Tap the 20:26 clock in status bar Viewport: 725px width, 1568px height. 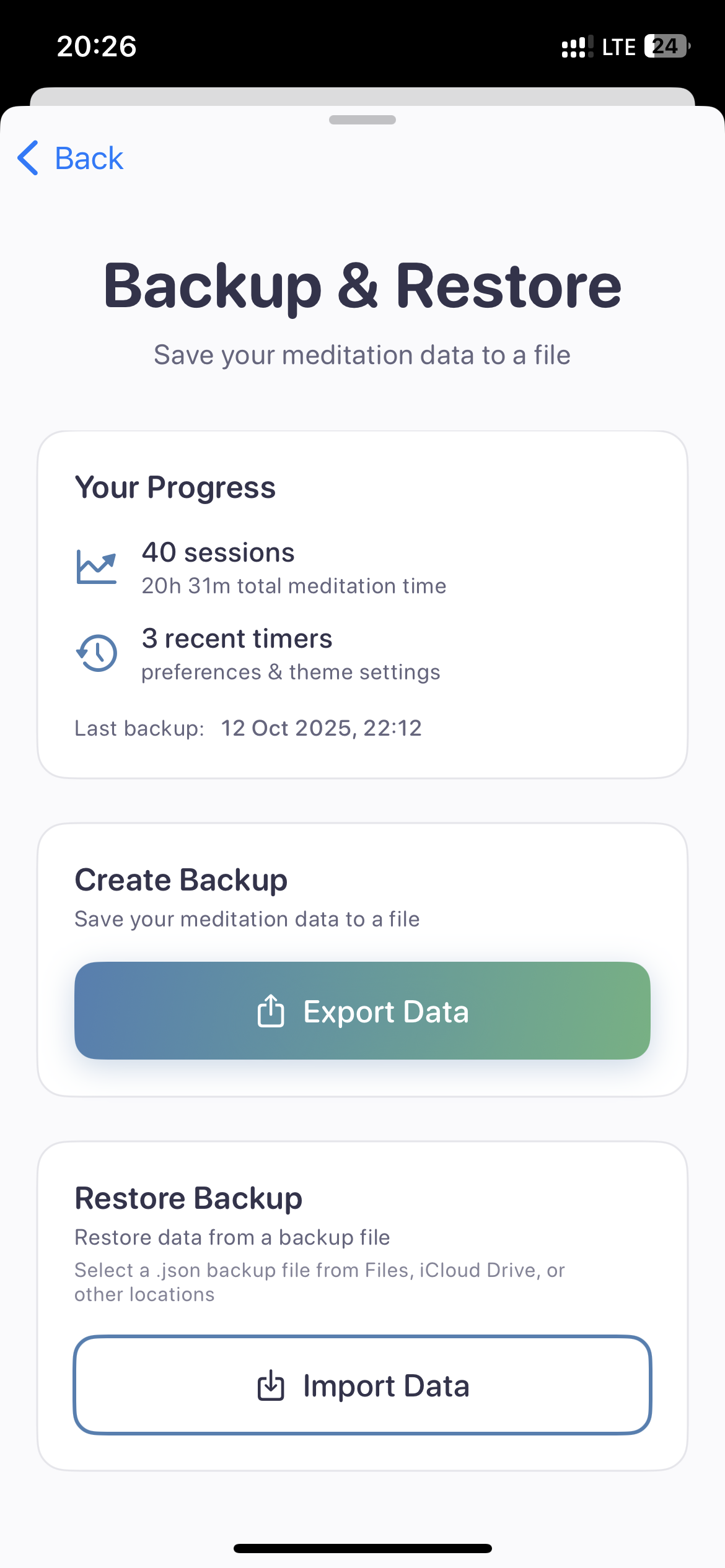97,47
